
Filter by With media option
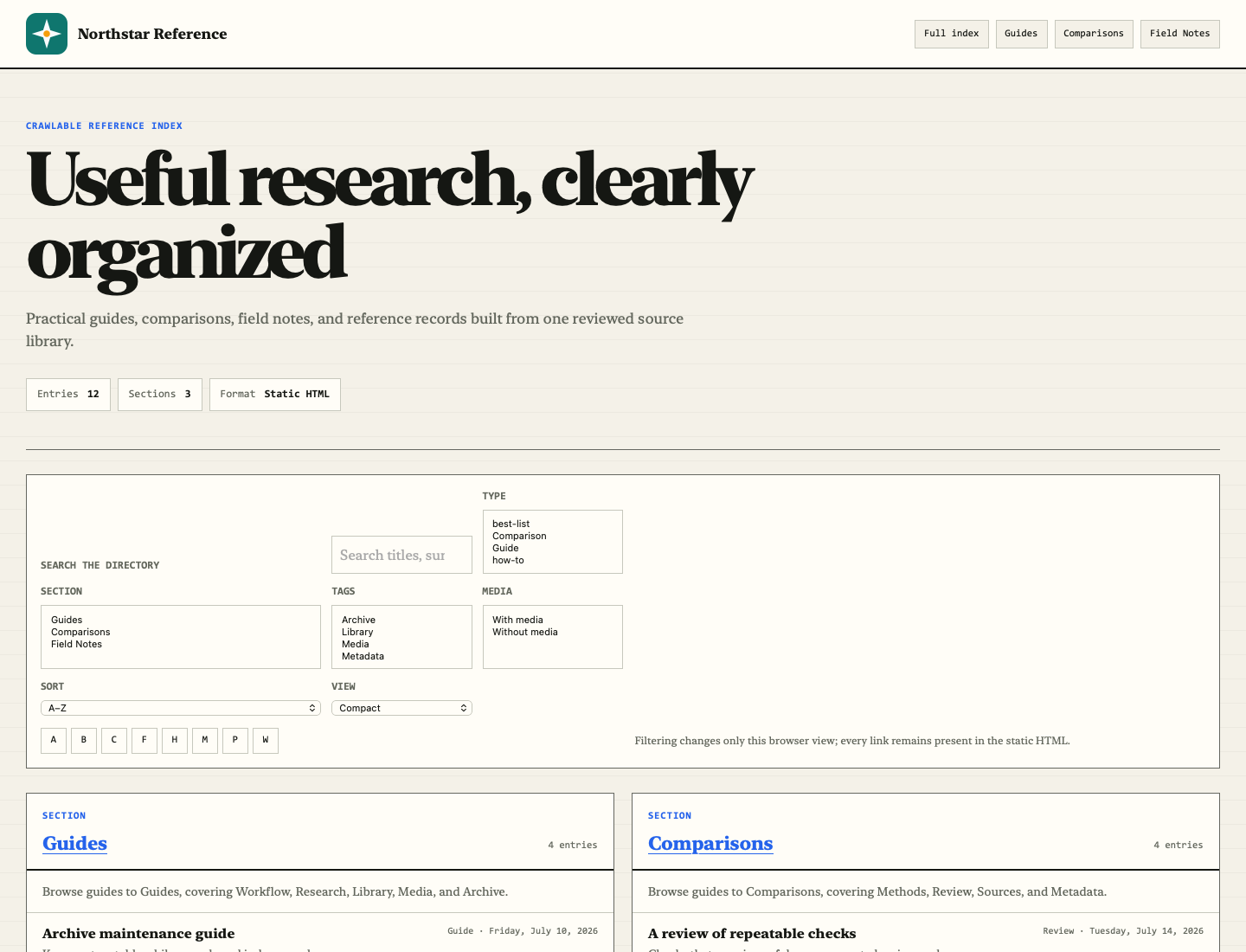pos(552,620)
